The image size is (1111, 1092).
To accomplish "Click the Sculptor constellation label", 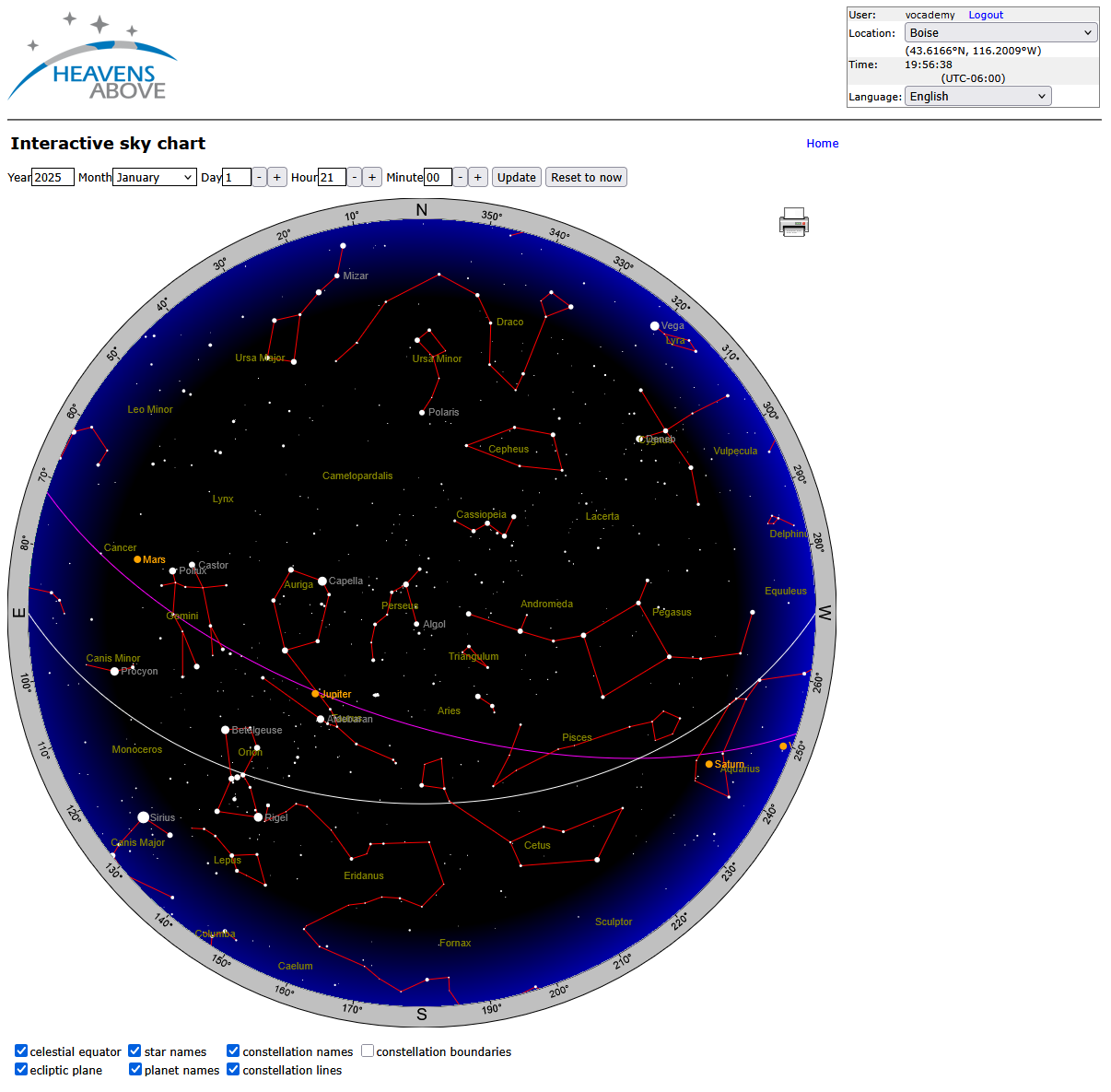I will [x=614, y=922].
